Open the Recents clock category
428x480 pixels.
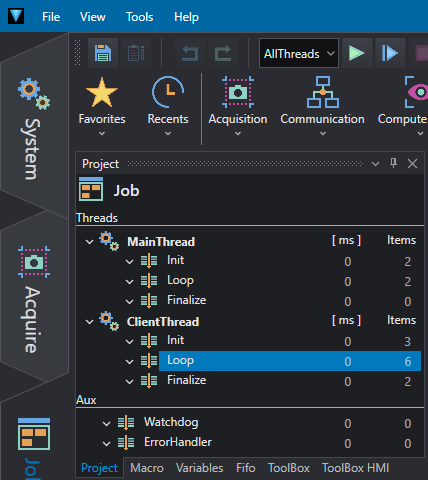168,106
